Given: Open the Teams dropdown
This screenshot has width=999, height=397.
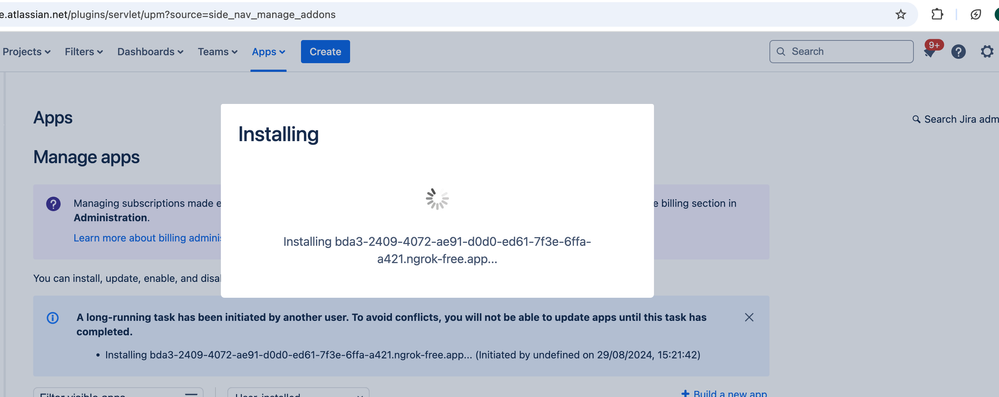Looking at the screenshot, I should [x=217, y=52].
